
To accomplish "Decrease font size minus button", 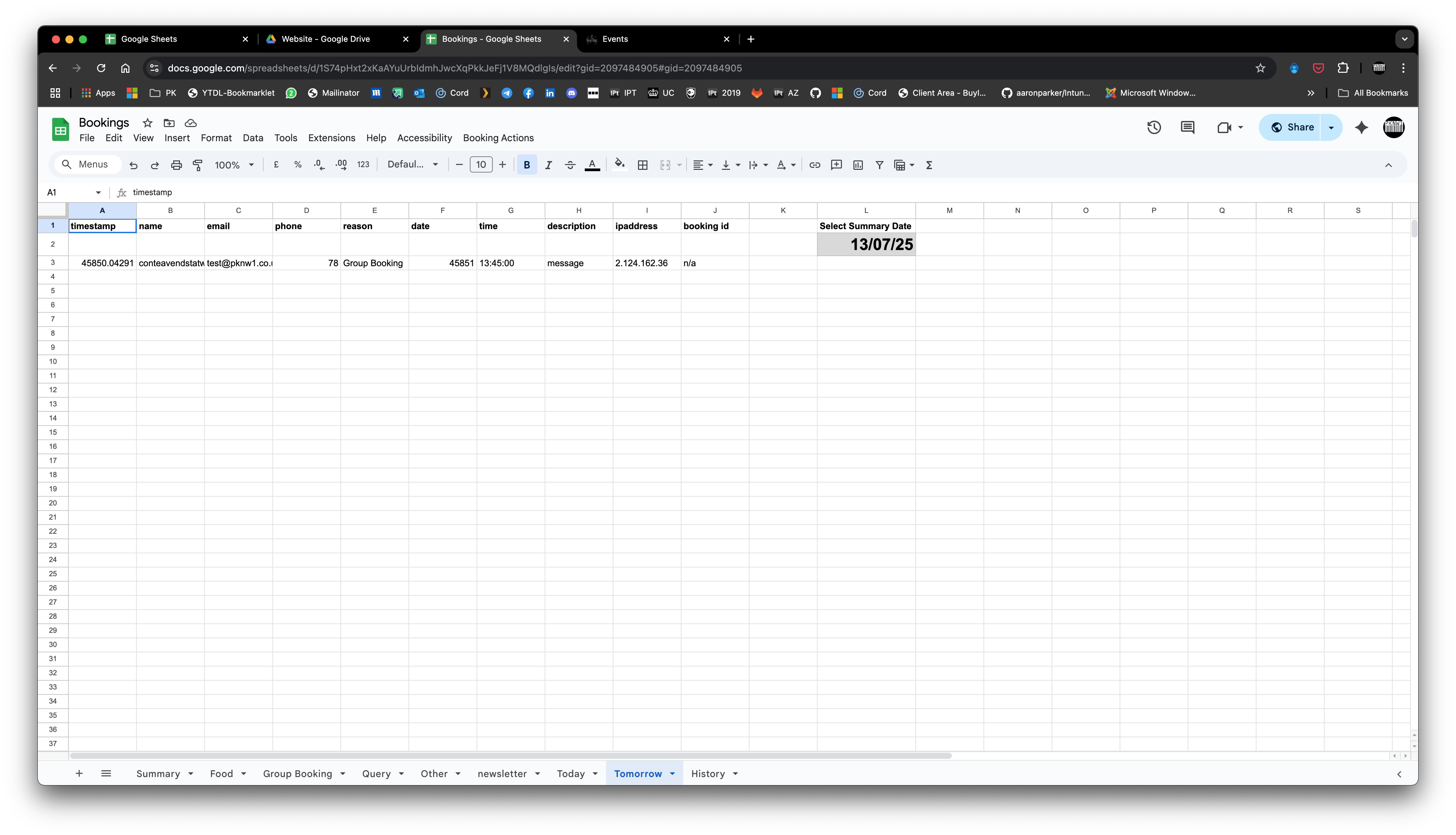I will [x=459, y=165].
